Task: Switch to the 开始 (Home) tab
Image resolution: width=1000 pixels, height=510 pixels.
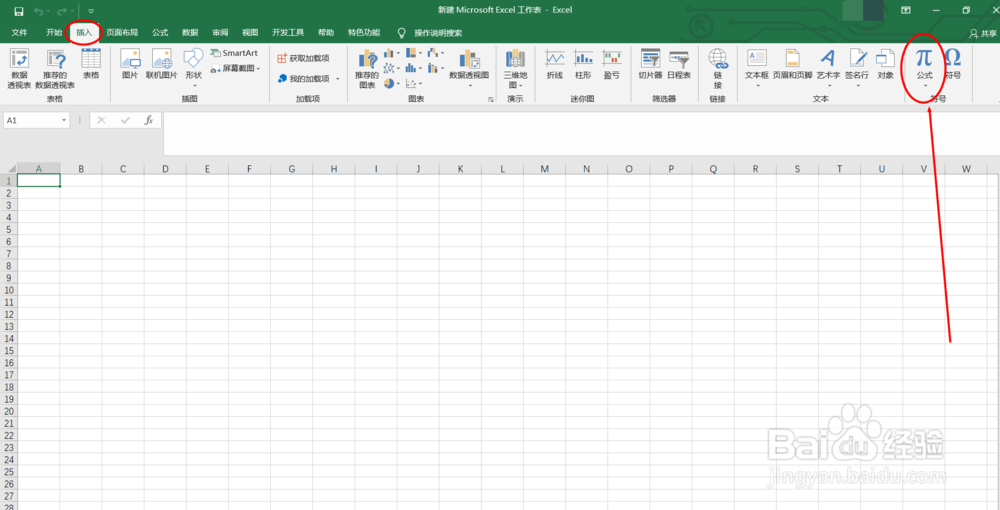Action: (54, 33)
